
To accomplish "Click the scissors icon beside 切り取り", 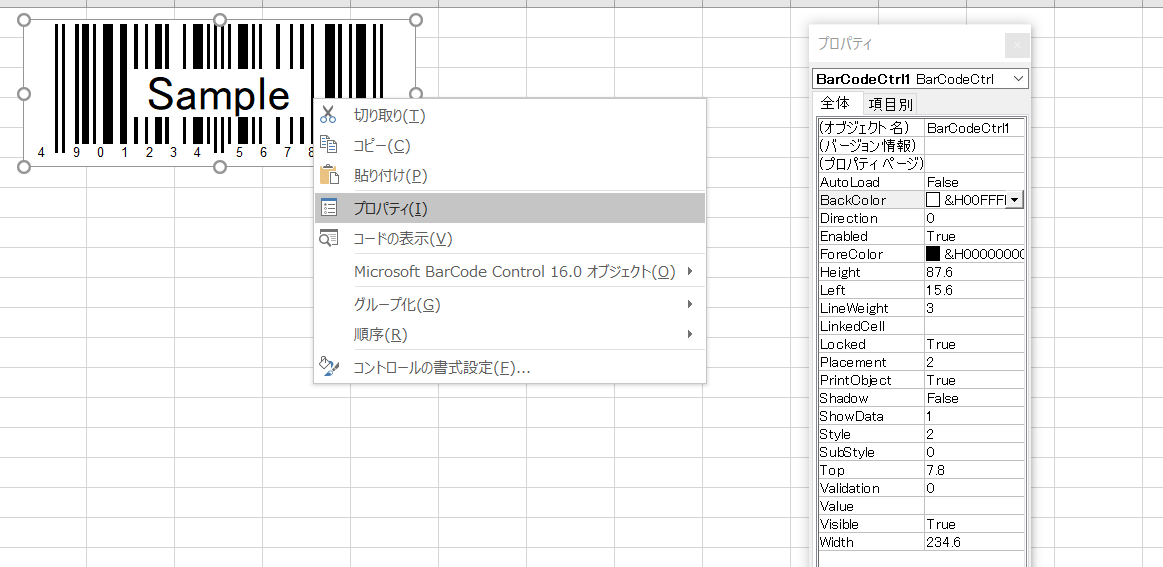I will coord(328,115).
